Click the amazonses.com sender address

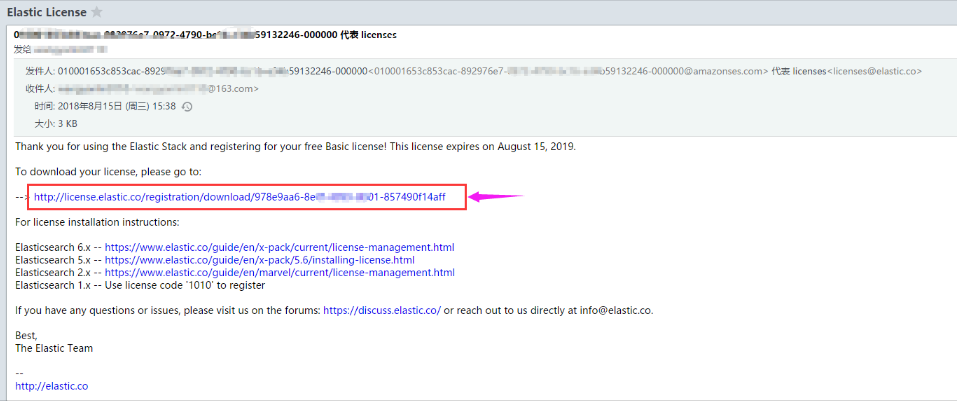(569, 71)
